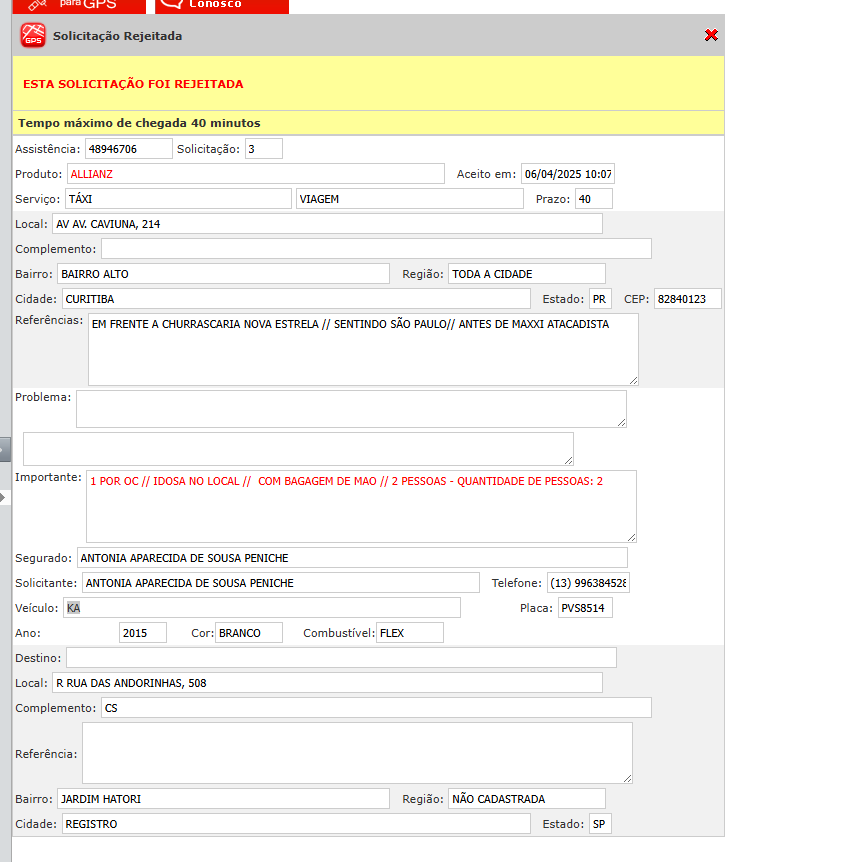Open the 'para GPS' red button
This screenshot has height=862, width=861.
(79, 5)
